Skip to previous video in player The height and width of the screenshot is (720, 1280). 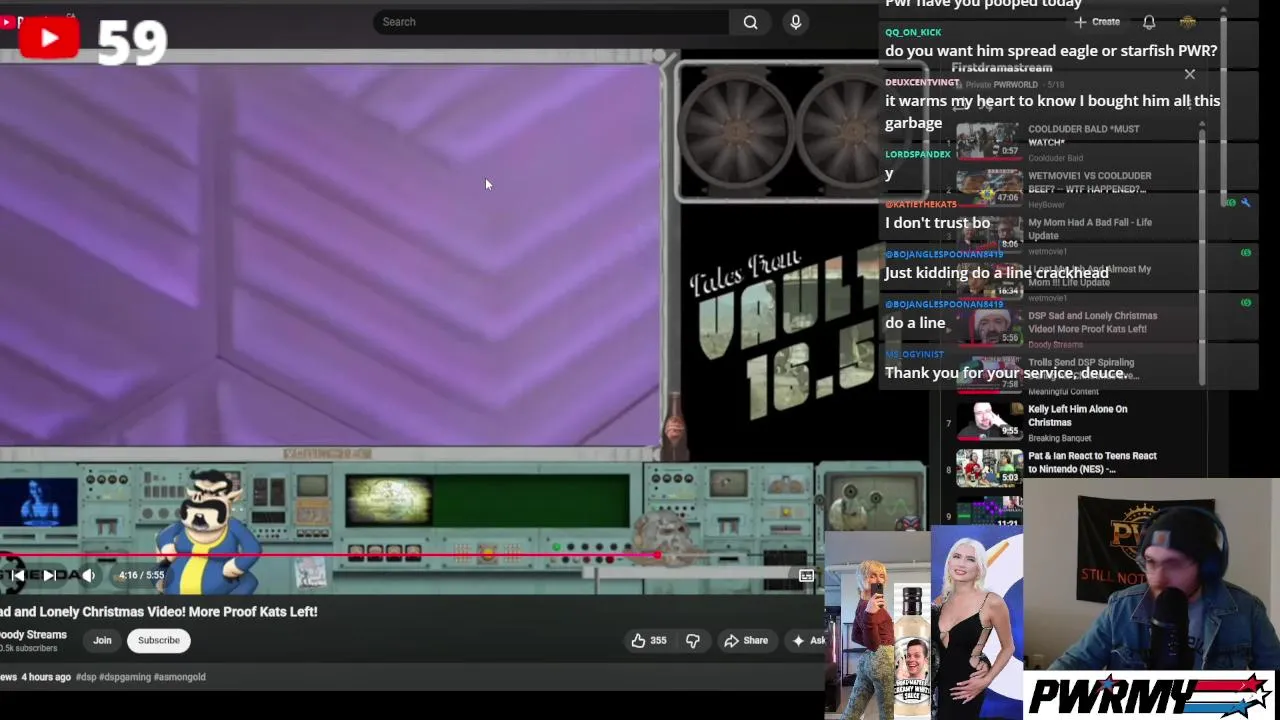point(17,575)
